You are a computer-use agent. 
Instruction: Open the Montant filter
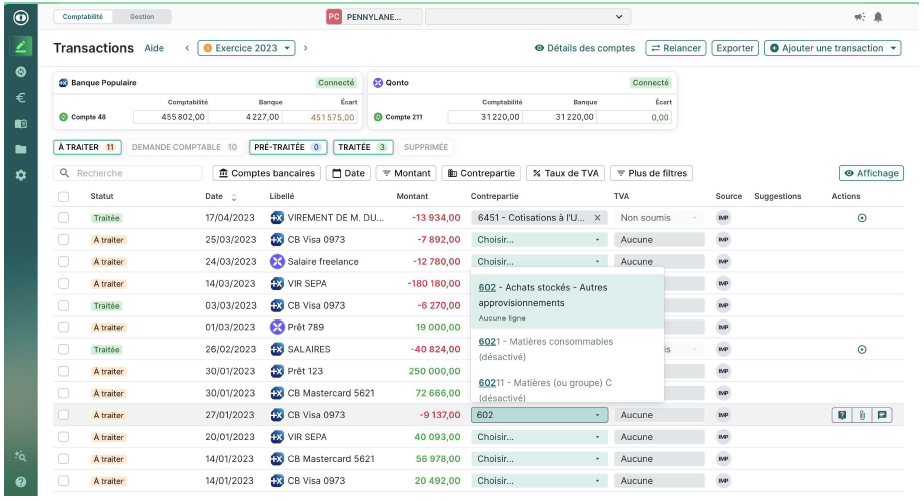[x=406, y=173]
